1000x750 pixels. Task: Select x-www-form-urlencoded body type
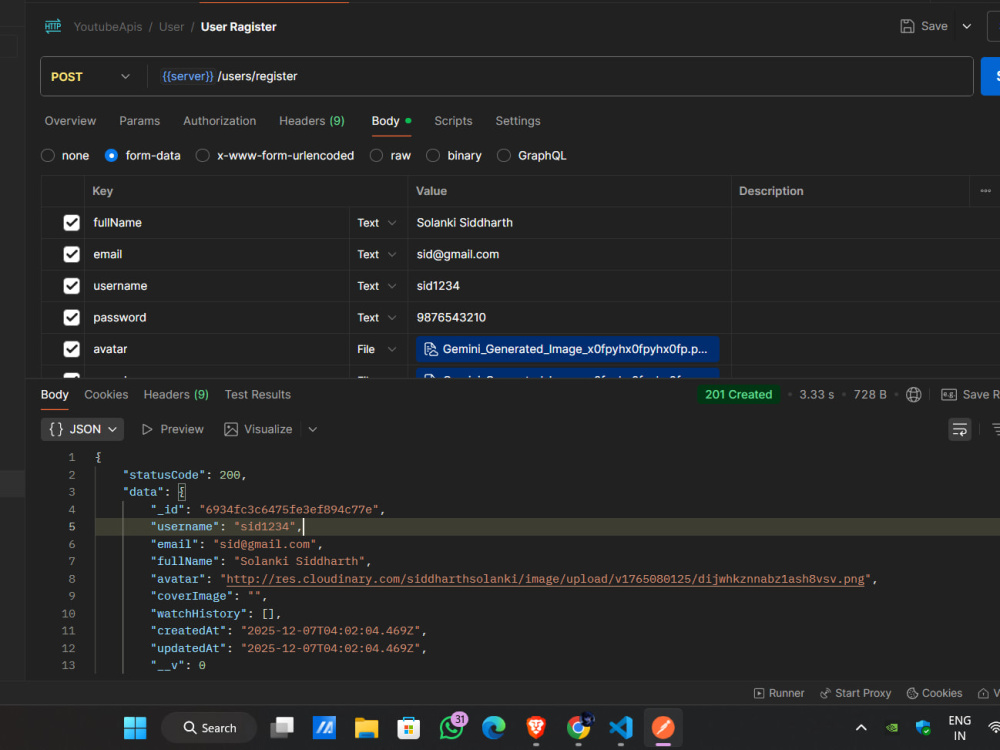pos(202,156)
